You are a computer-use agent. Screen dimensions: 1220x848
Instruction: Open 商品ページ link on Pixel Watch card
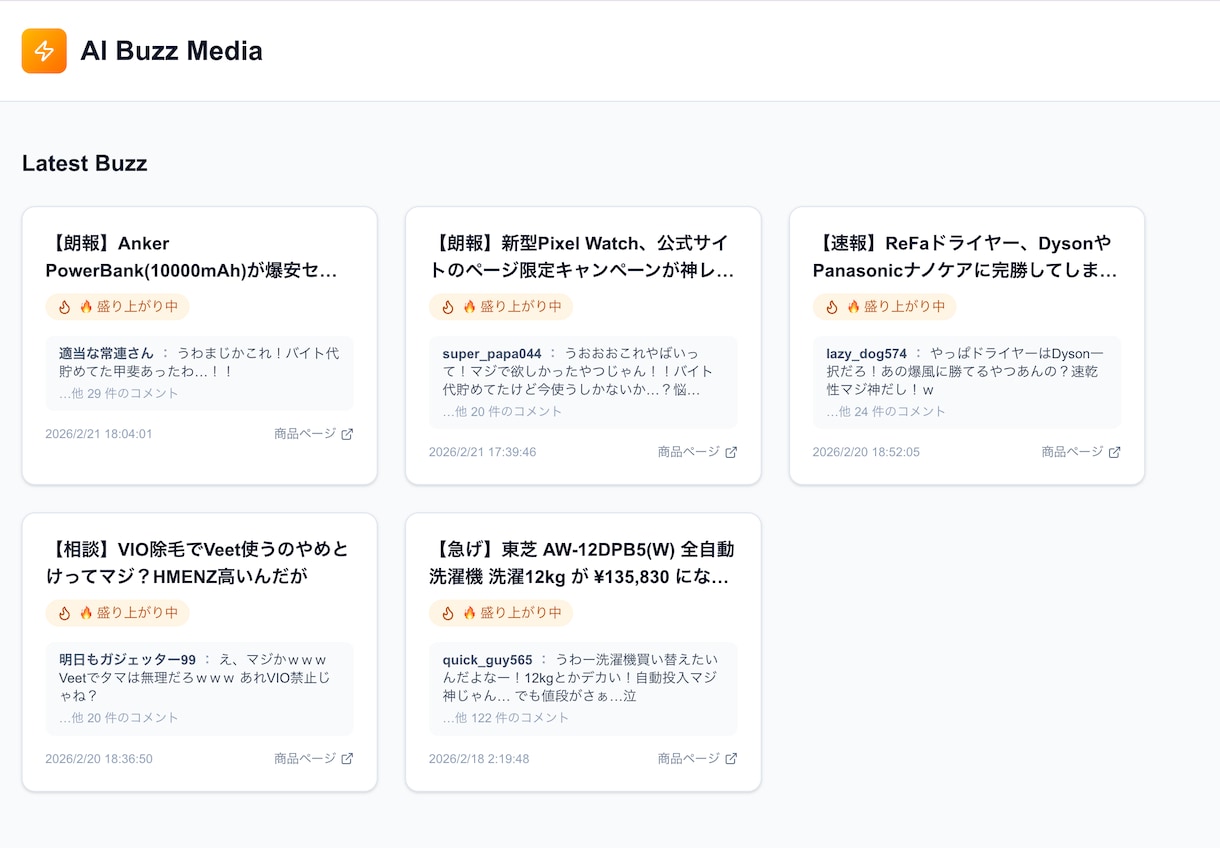click(x=697, y=452)
